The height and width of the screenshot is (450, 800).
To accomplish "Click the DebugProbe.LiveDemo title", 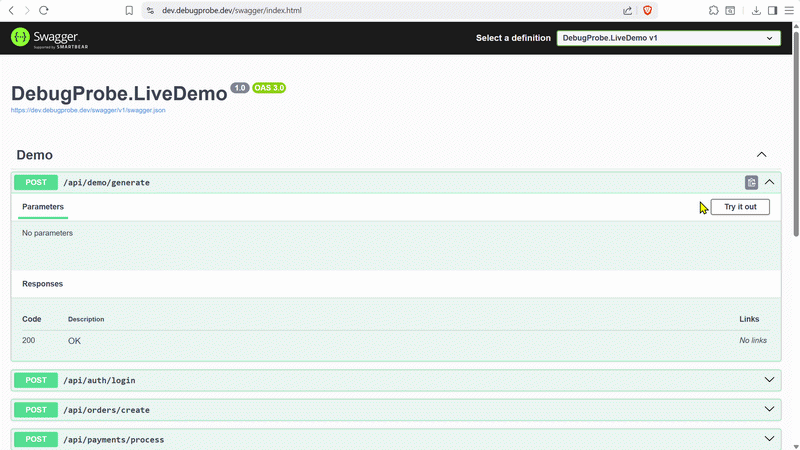I will [x=119, y=94].
